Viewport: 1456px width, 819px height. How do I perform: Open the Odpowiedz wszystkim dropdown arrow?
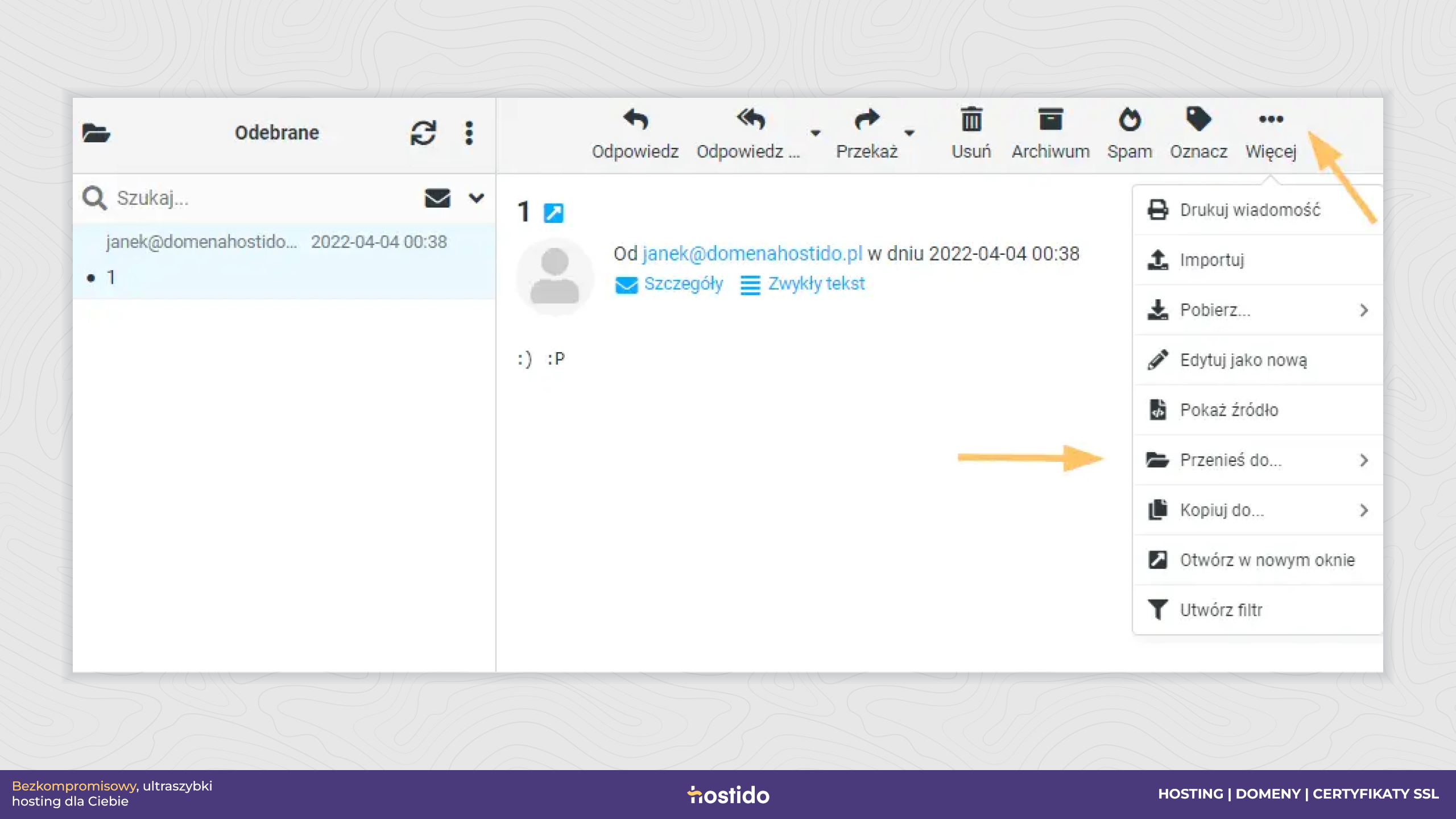tap(816, 133)
